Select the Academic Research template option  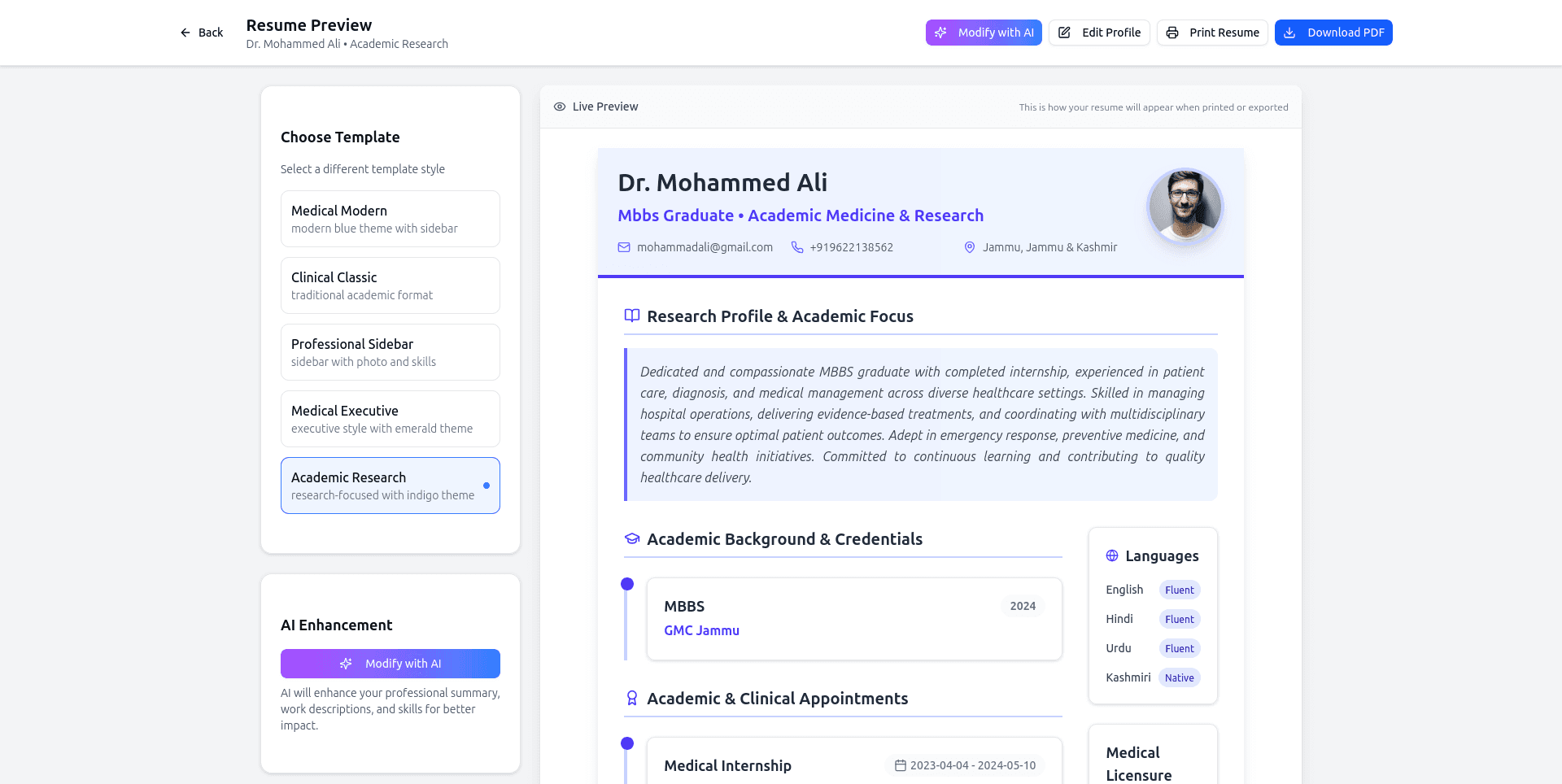[x=390, y=485]
